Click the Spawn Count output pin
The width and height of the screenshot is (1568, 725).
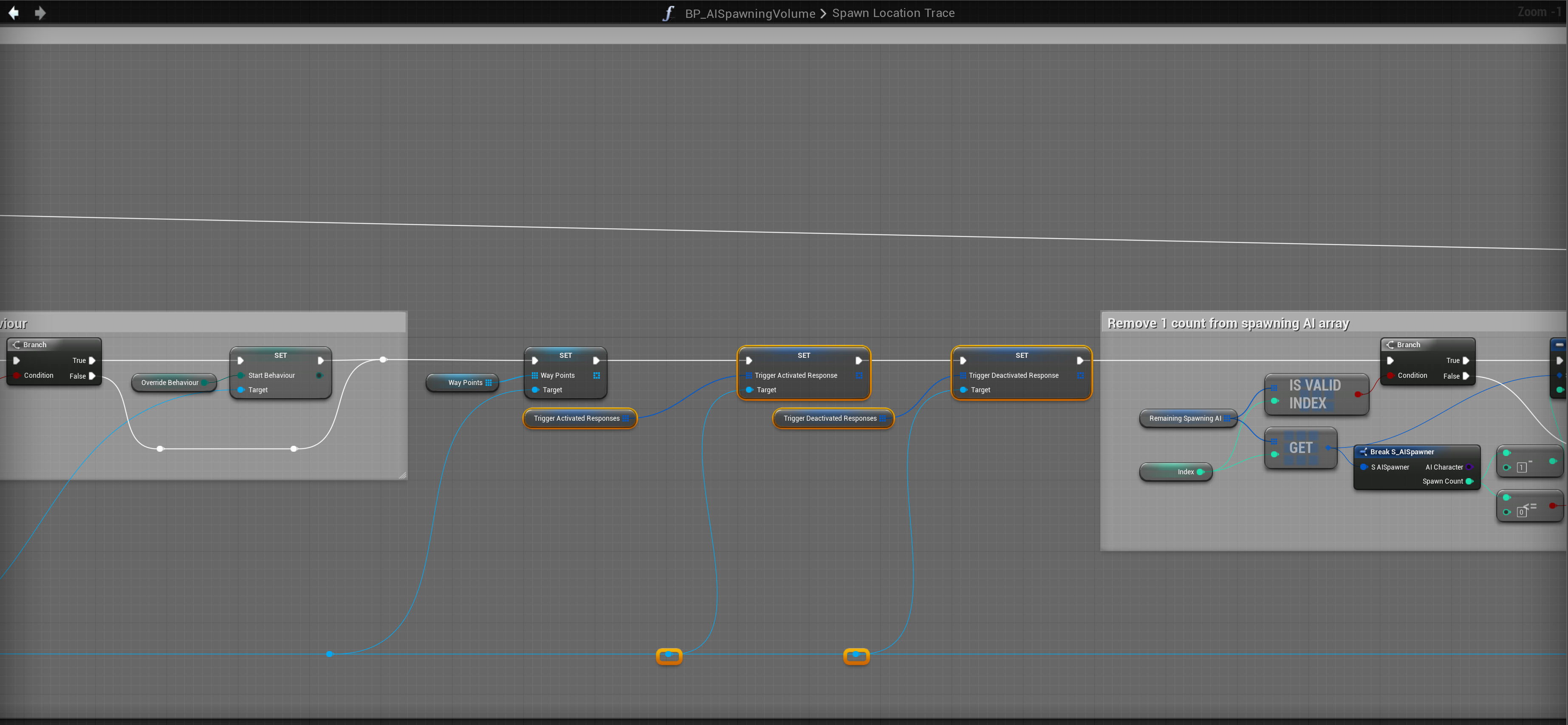tap(1469, 481)
